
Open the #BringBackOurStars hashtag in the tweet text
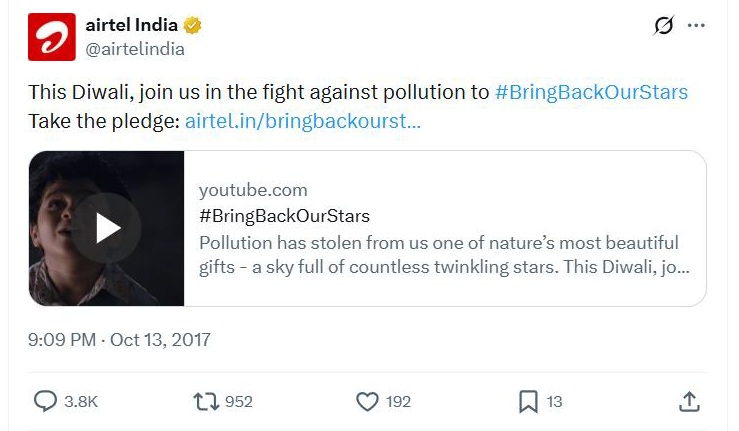pos(591,92)
